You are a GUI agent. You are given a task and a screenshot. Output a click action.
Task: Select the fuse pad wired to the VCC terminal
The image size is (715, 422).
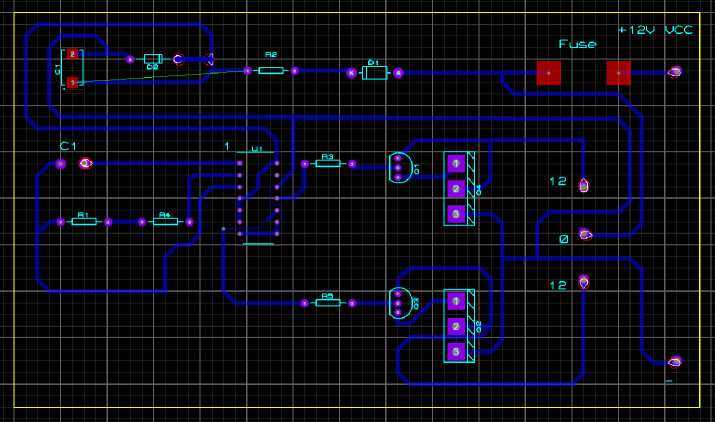pos(619,73)
